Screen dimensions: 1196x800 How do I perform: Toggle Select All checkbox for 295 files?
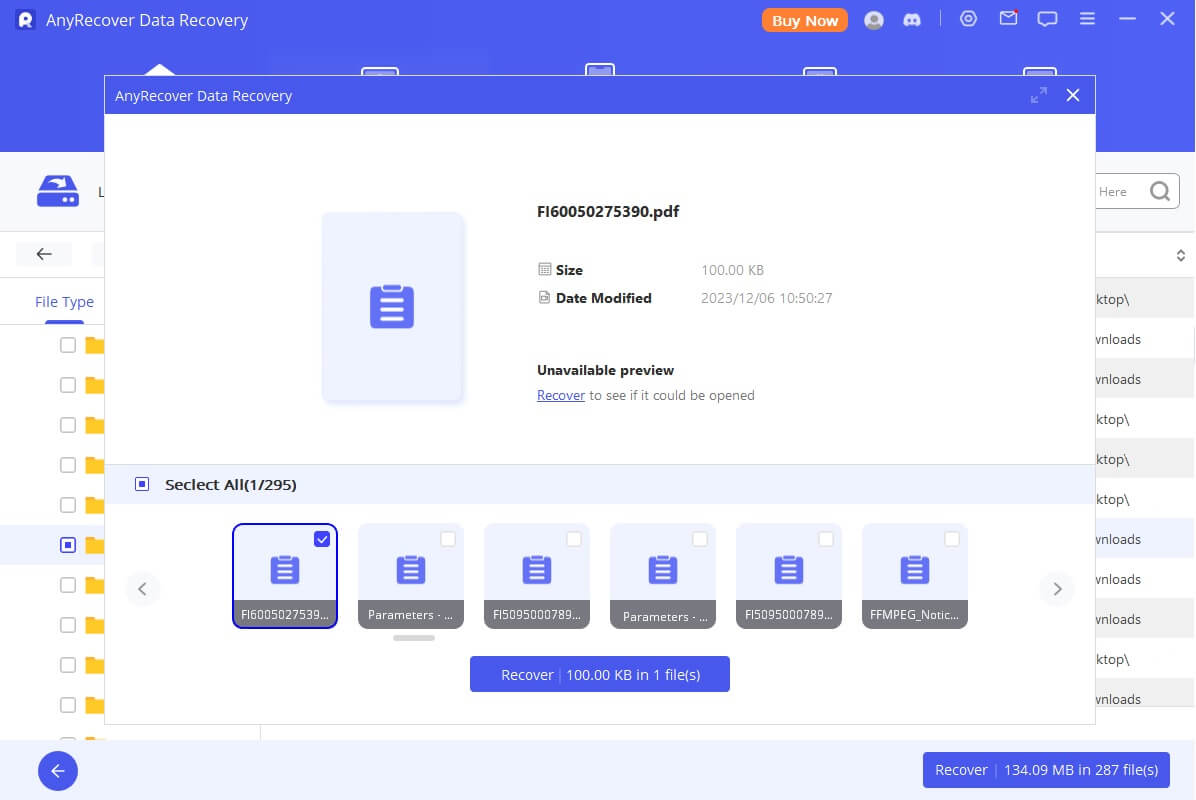tap(141, 484)
